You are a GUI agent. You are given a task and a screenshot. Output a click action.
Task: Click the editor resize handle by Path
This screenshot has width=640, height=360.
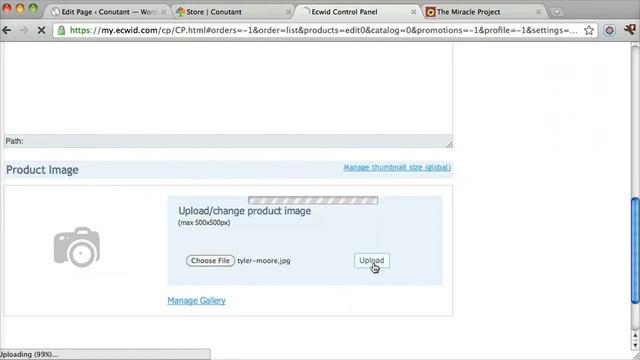(x=449, y=144)
